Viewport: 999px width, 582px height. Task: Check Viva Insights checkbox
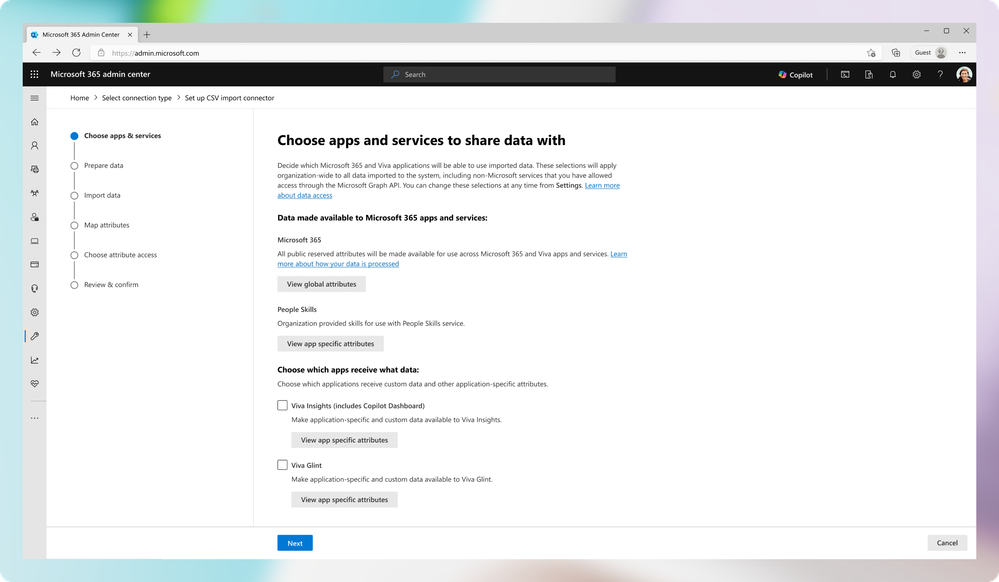coord(282,405)
